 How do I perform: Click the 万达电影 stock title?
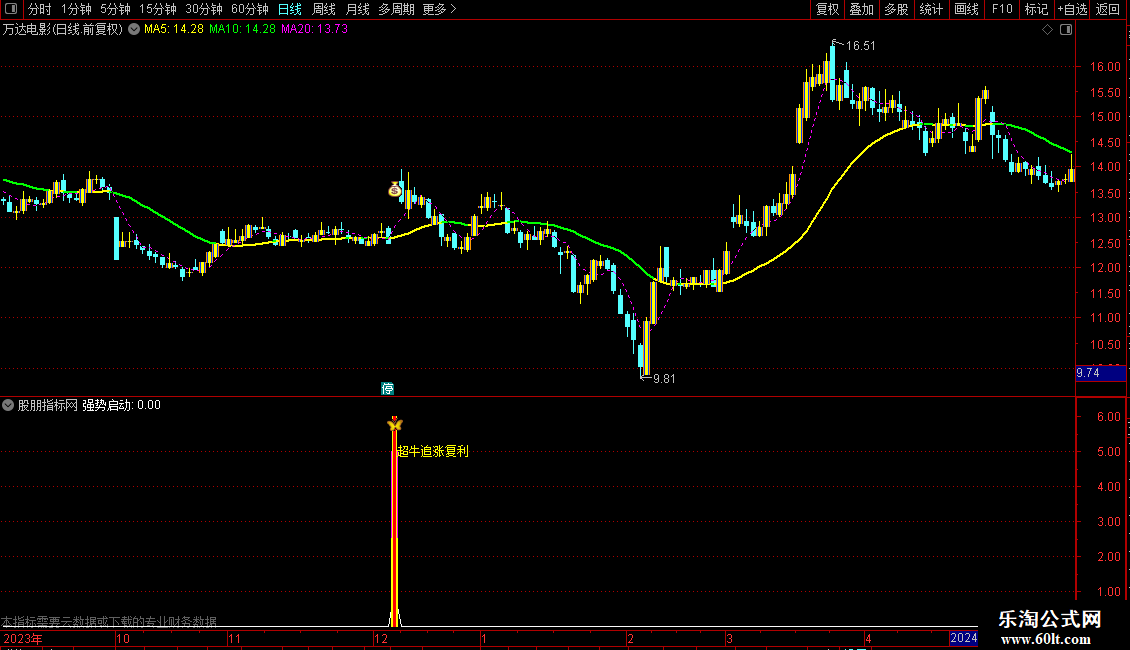pyautogui.click(x=63, y=29)
